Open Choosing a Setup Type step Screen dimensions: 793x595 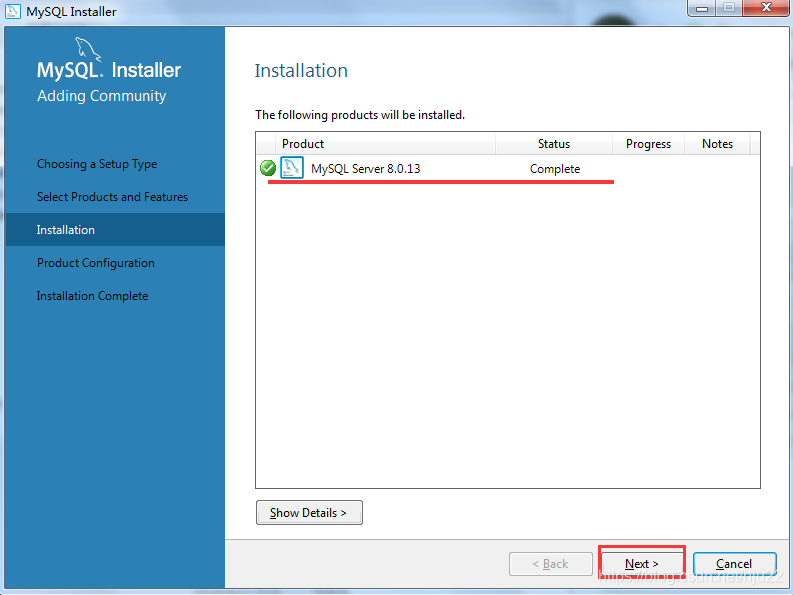point(97,164)
